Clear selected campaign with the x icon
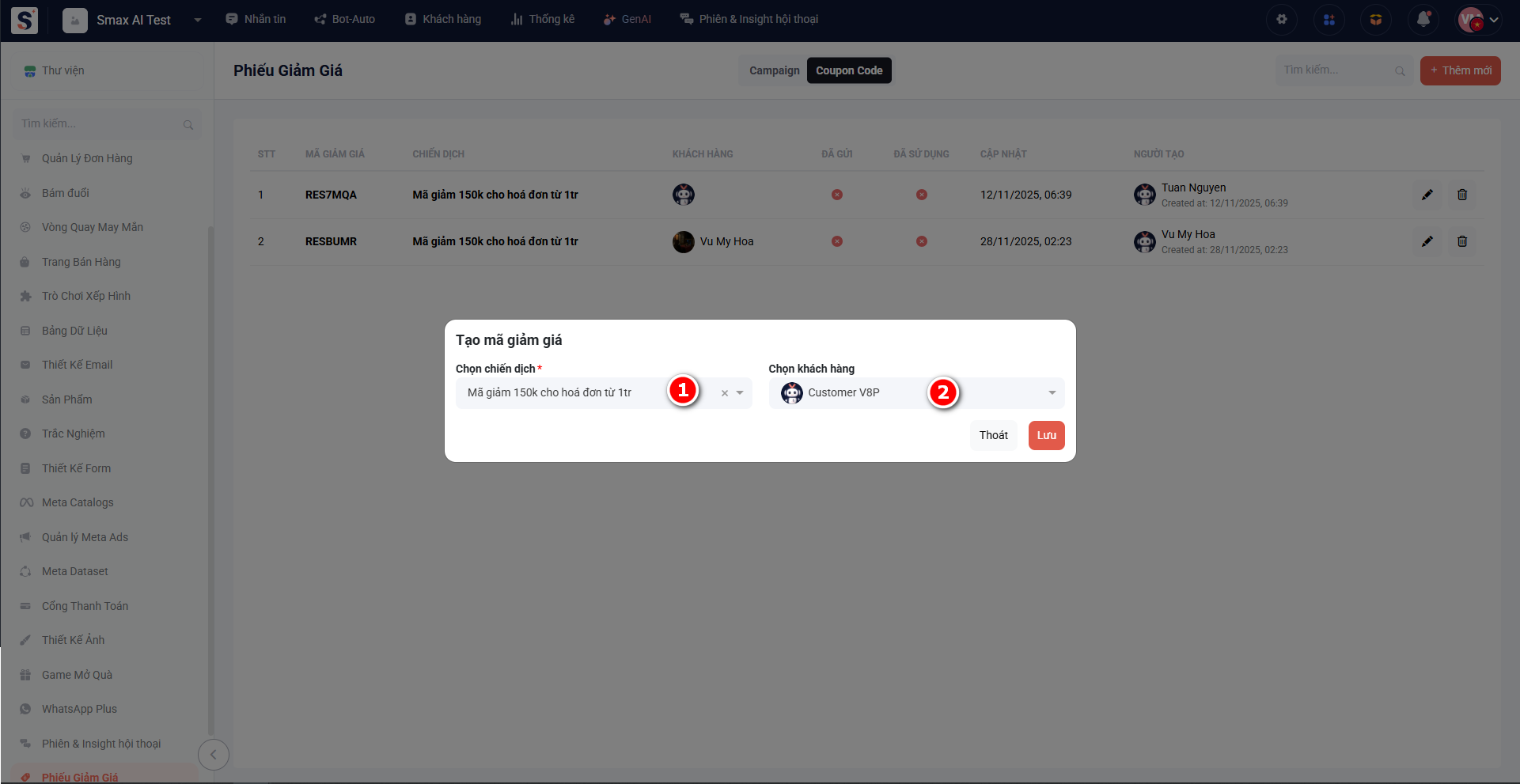Screen dimensions: 1520x784 click(x=724, y=393)
